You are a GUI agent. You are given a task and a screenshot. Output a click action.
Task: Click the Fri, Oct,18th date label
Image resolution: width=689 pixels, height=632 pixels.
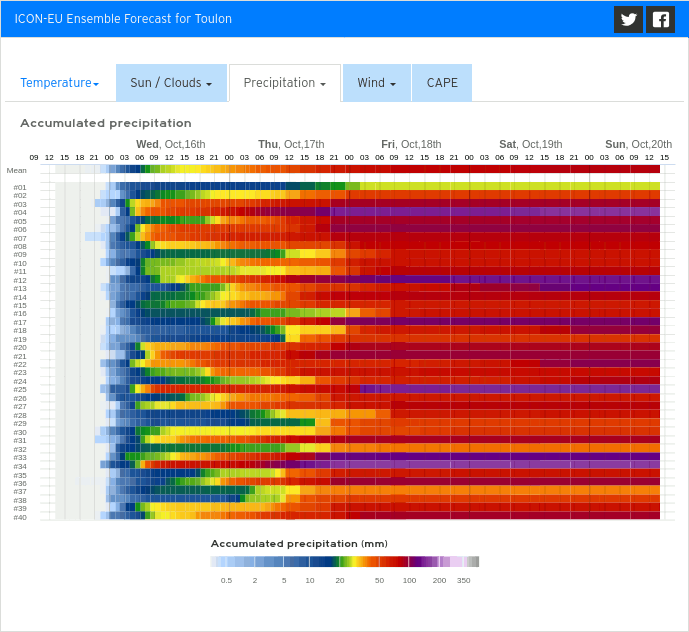coord(411,144)
